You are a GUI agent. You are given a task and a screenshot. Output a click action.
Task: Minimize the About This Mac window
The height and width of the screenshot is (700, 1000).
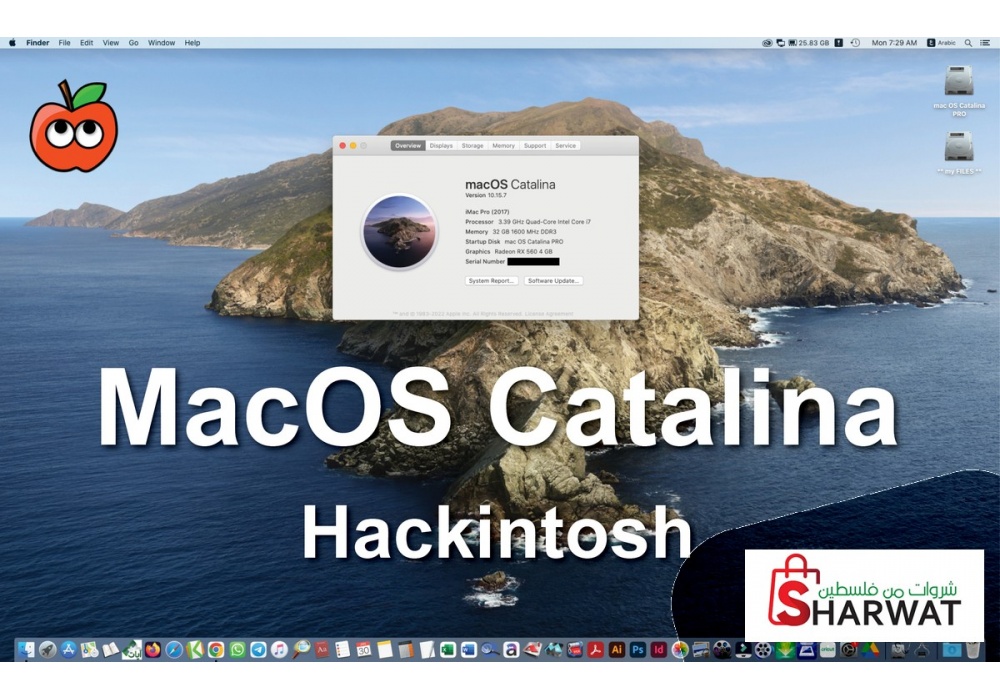coord(353,145)
